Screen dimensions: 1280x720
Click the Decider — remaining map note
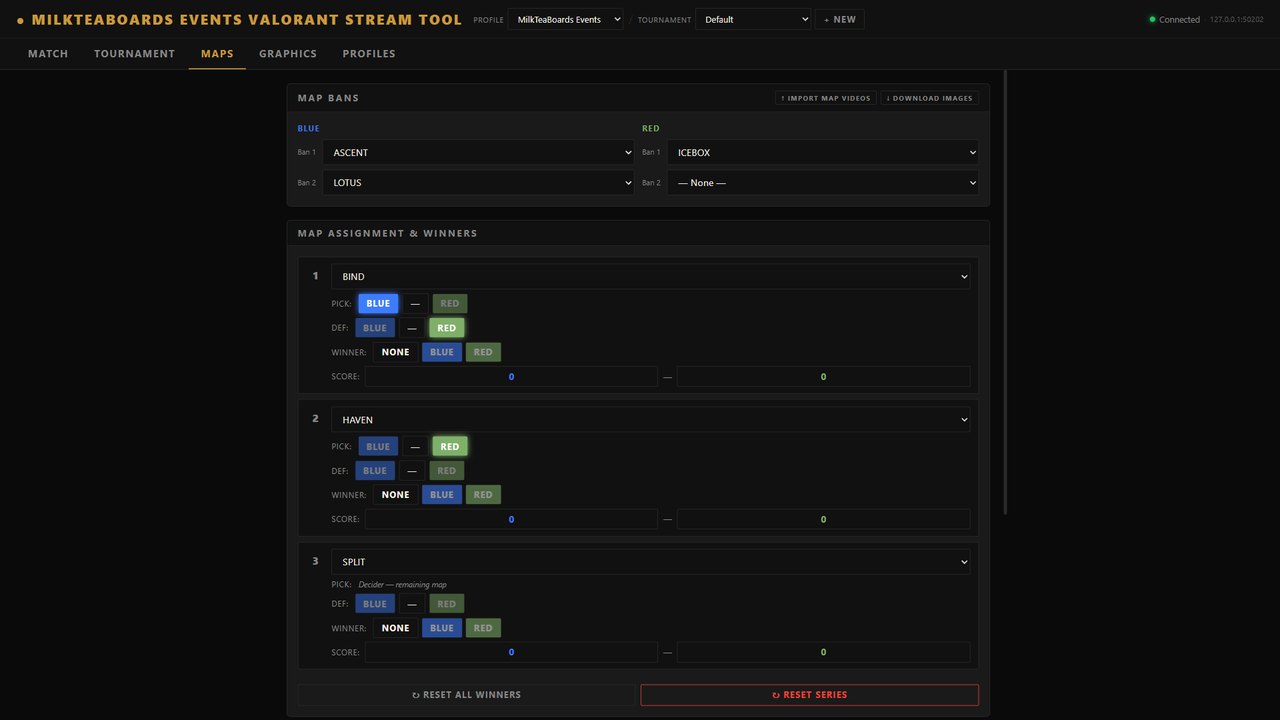coord(402,585)
